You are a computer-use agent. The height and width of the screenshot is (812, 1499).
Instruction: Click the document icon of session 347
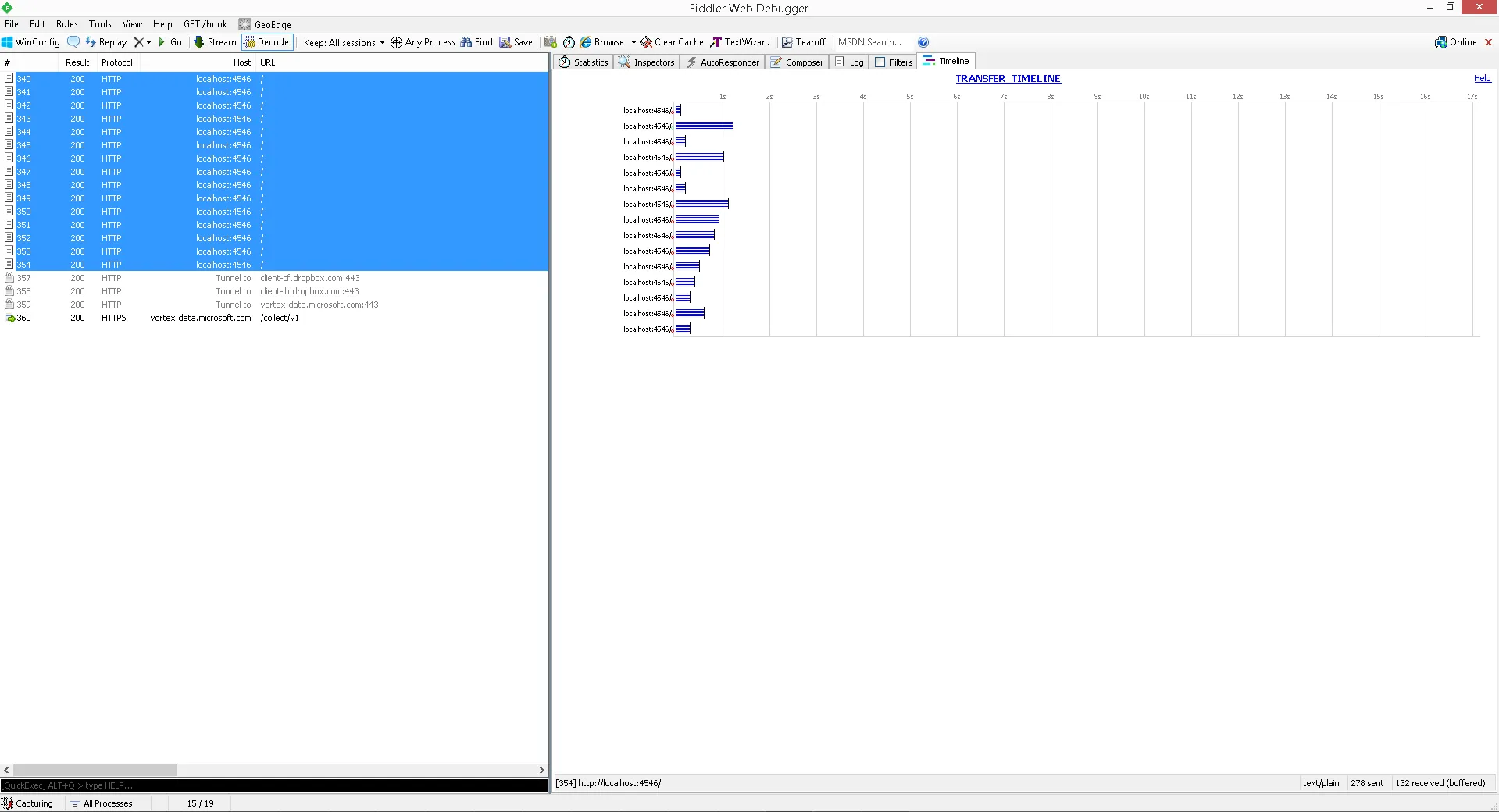pyautogui.click(x=9, y=172)
